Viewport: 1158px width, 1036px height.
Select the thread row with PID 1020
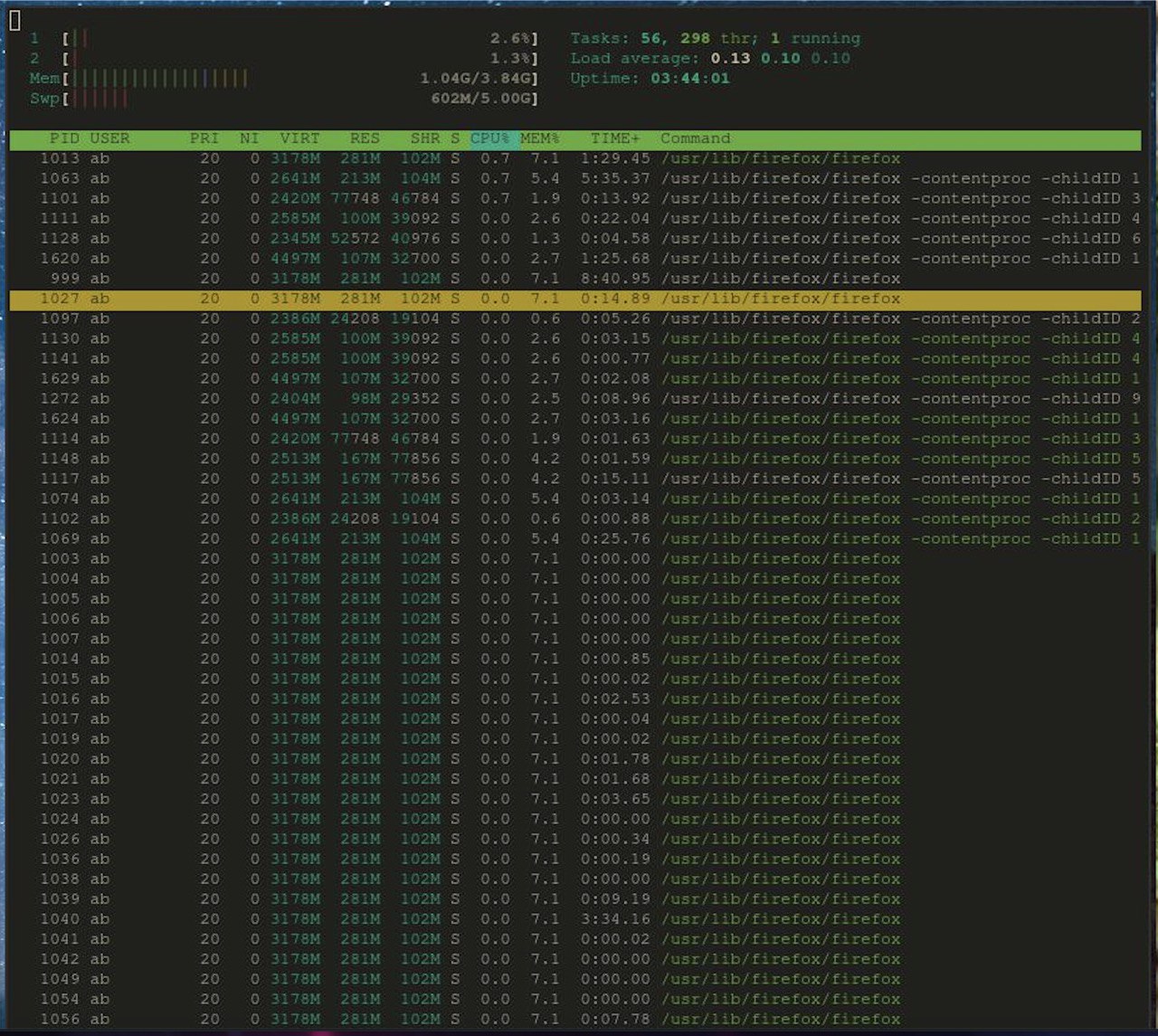point(575,758)
